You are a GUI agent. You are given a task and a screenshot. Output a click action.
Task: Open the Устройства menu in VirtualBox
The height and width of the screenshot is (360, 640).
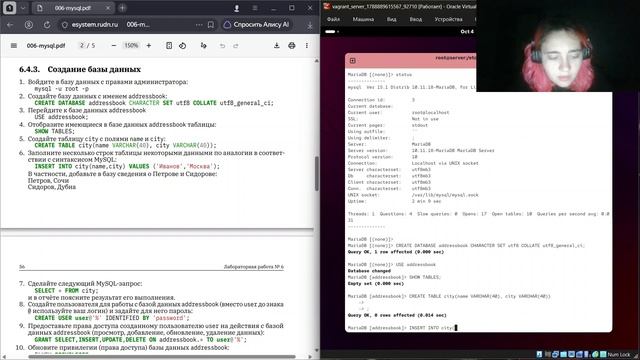coord(448,19)
